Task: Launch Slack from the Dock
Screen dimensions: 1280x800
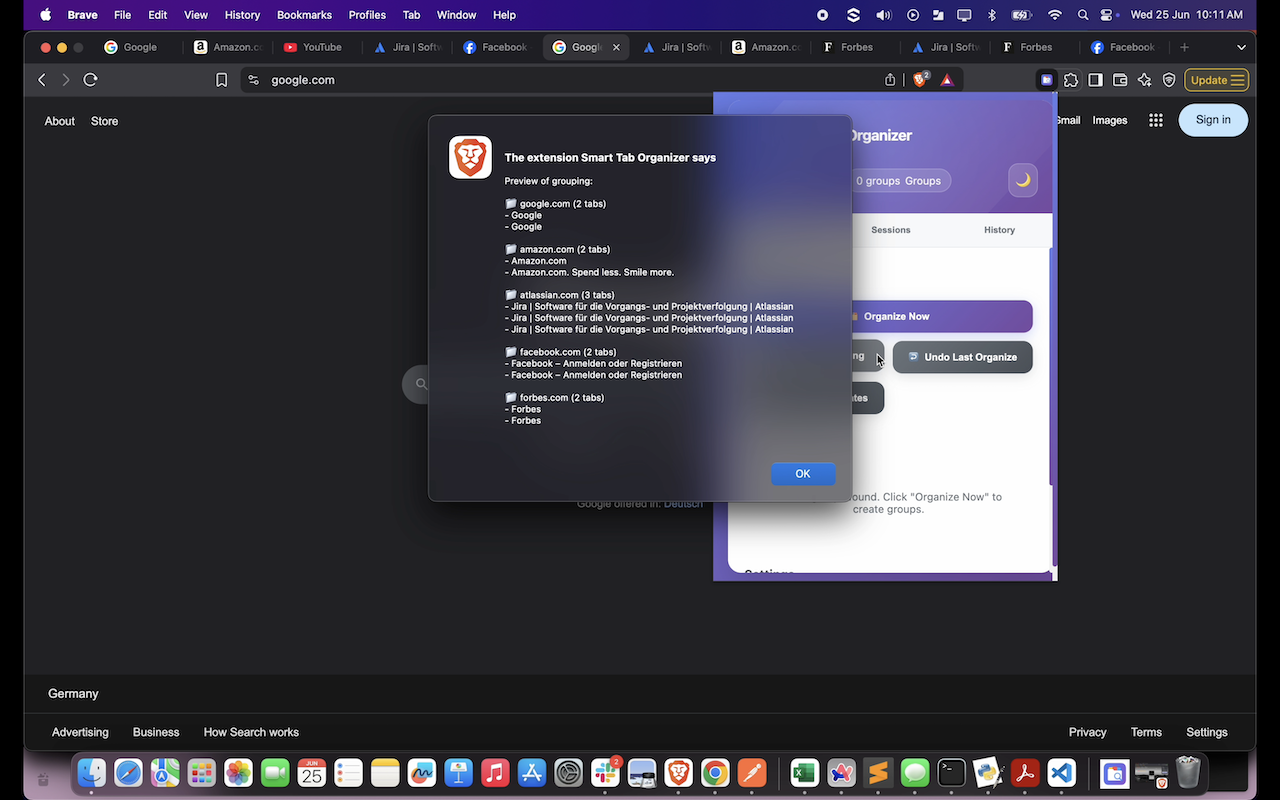Action: [605, 773]
